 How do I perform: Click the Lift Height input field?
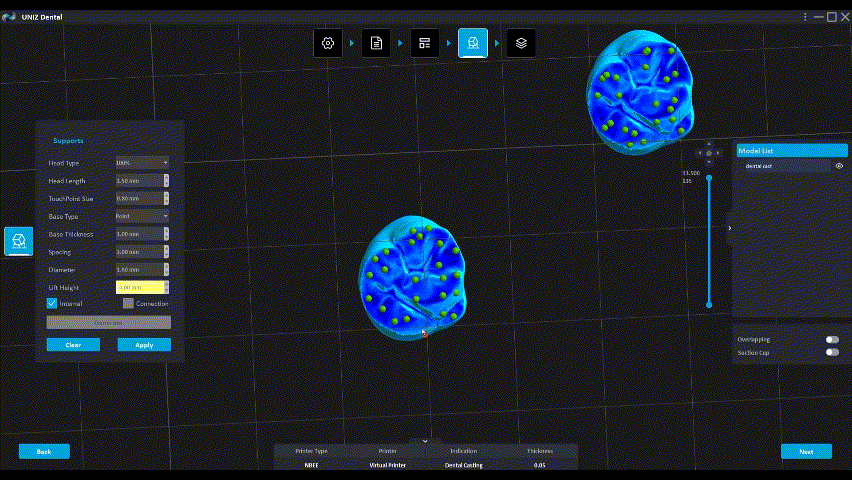(138, 287)
